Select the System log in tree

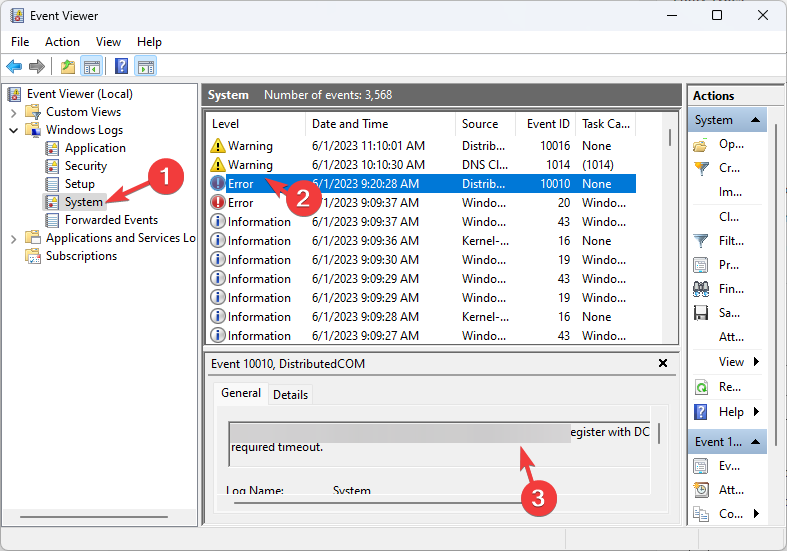click(74, 202)
